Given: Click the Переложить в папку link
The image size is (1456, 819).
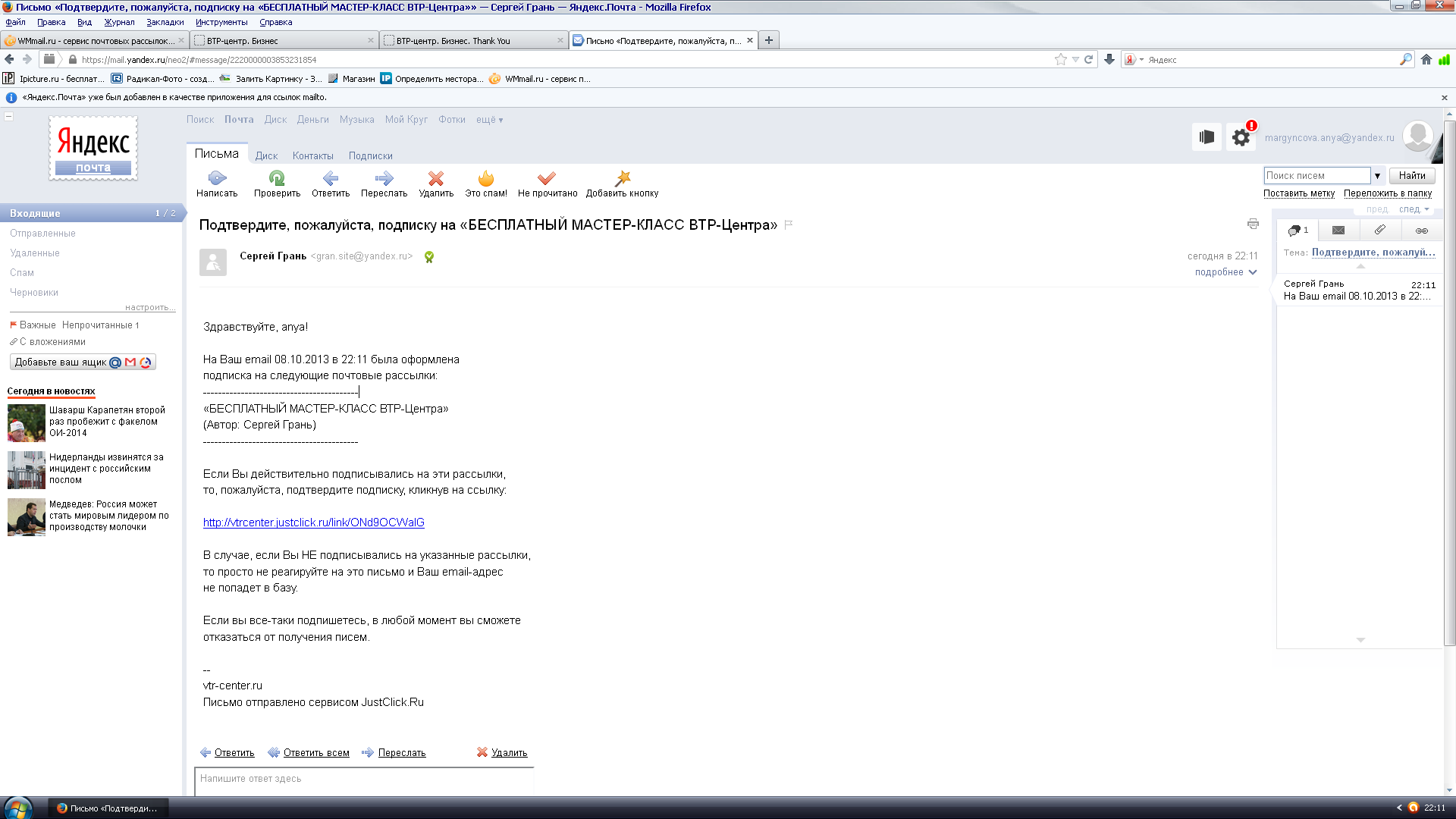Looking at the screenshot, I should (1388, 193).
